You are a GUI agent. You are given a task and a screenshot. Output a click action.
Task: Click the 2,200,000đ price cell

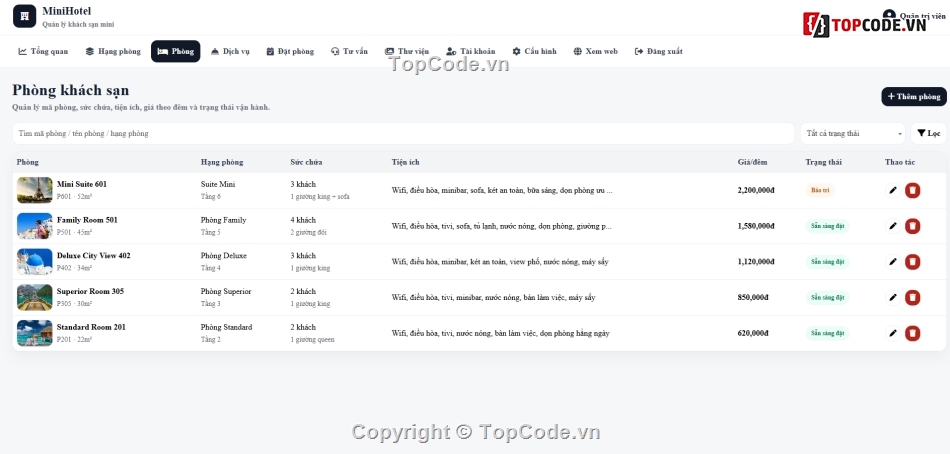coord(756,190)
